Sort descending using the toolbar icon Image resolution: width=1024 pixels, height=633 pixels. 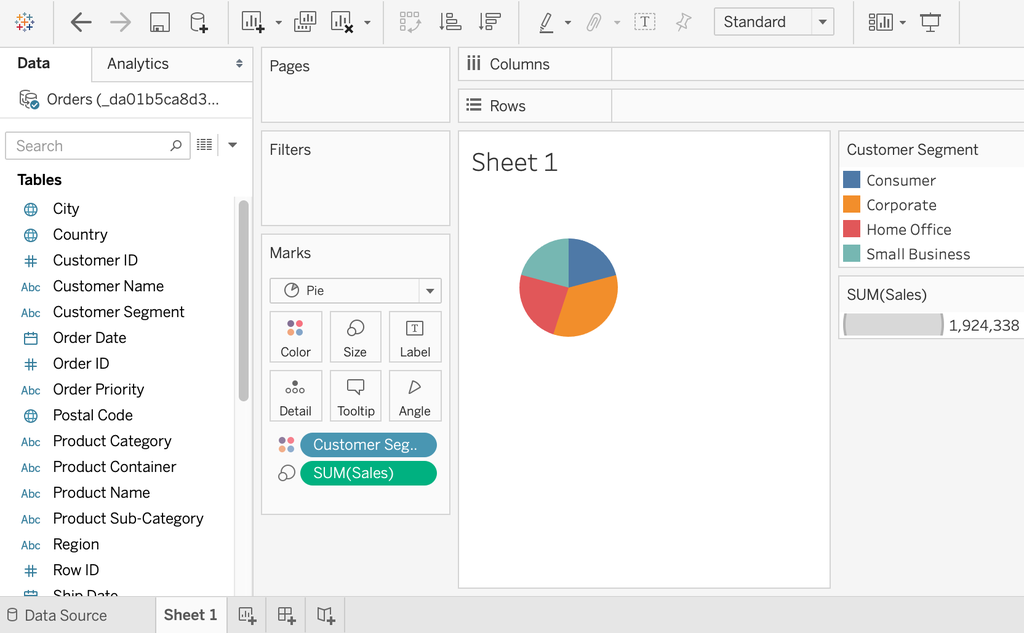click(489, 22)
